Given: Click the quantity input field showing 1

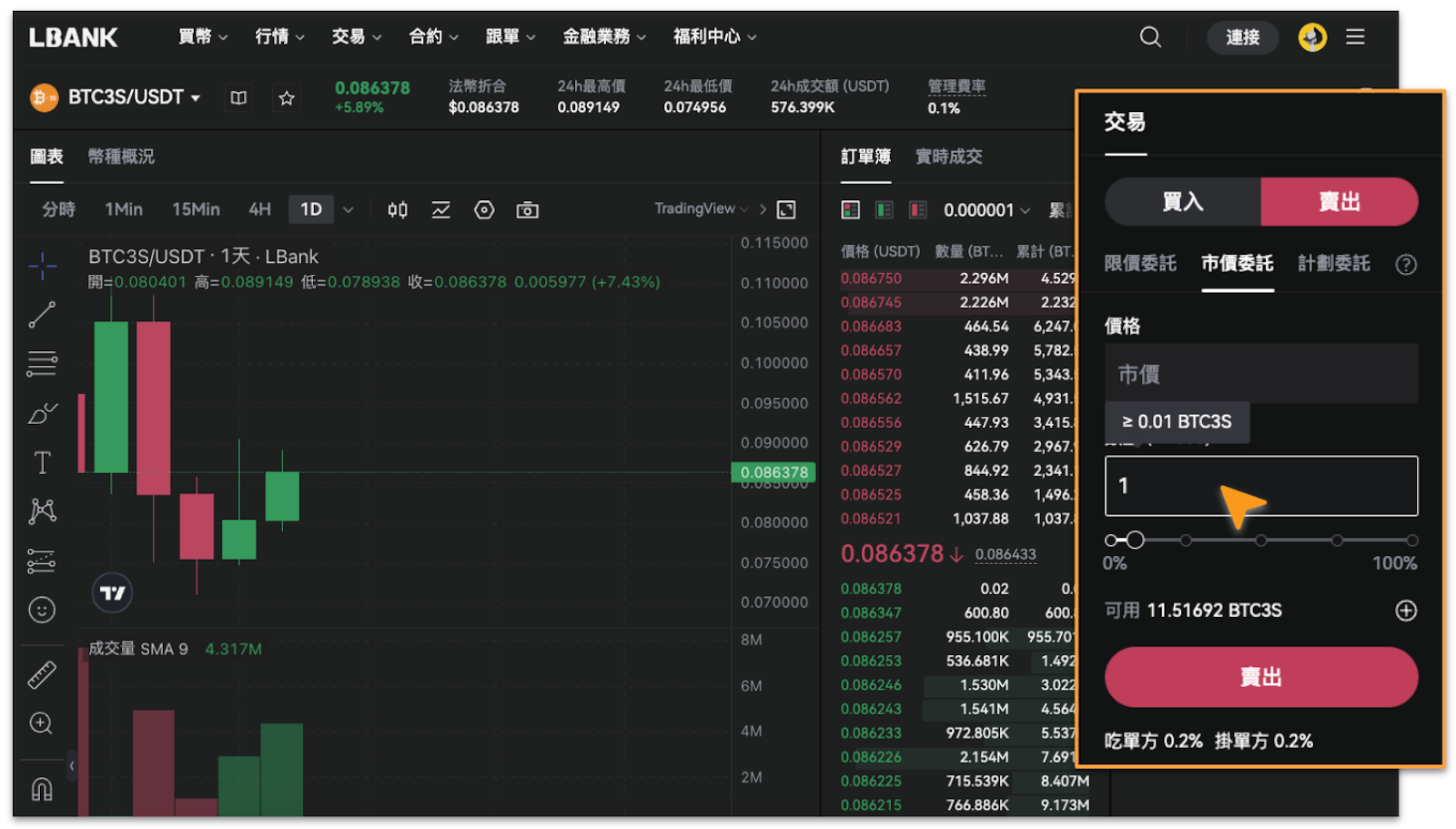Looking at the screenshot, I should (x=1261, y=486).
